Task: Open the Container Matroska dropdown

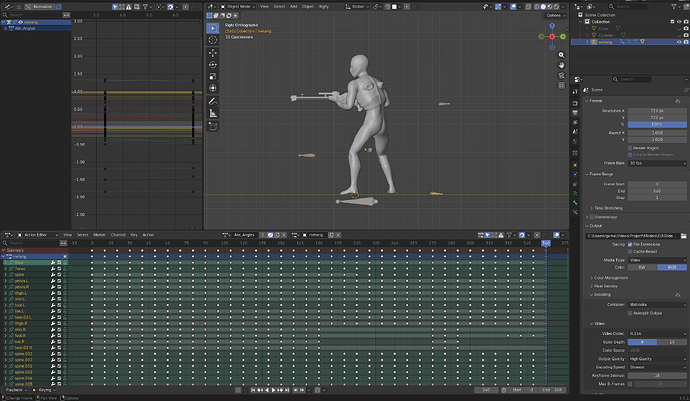Action: pyautogui.click(x=657, y=305)
